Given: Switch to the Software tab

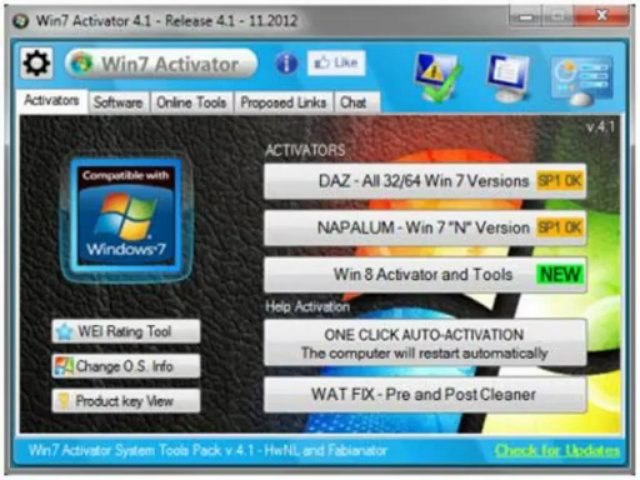Looking at the screenshot, I should (118, 102).
